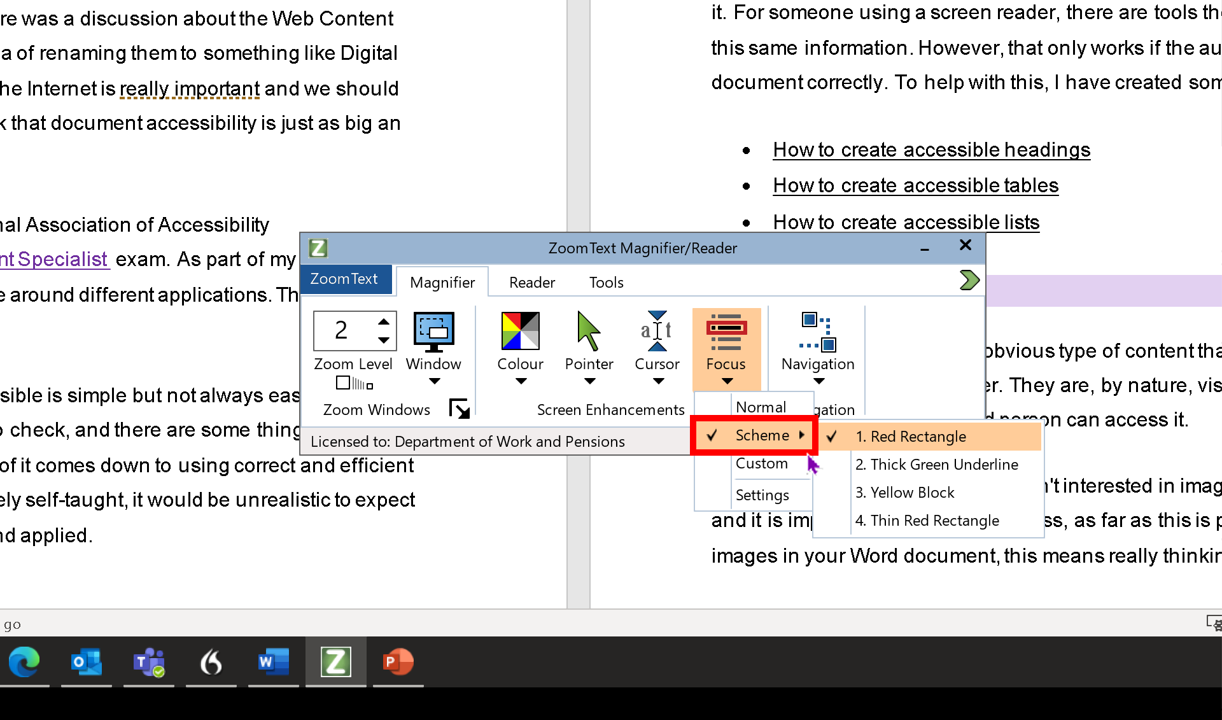The image size is (1222, 720).
Task: Click the 'Licensed to: Department of Work and Pensions' text
Action: pyautogui.click(x=468, y=441)
